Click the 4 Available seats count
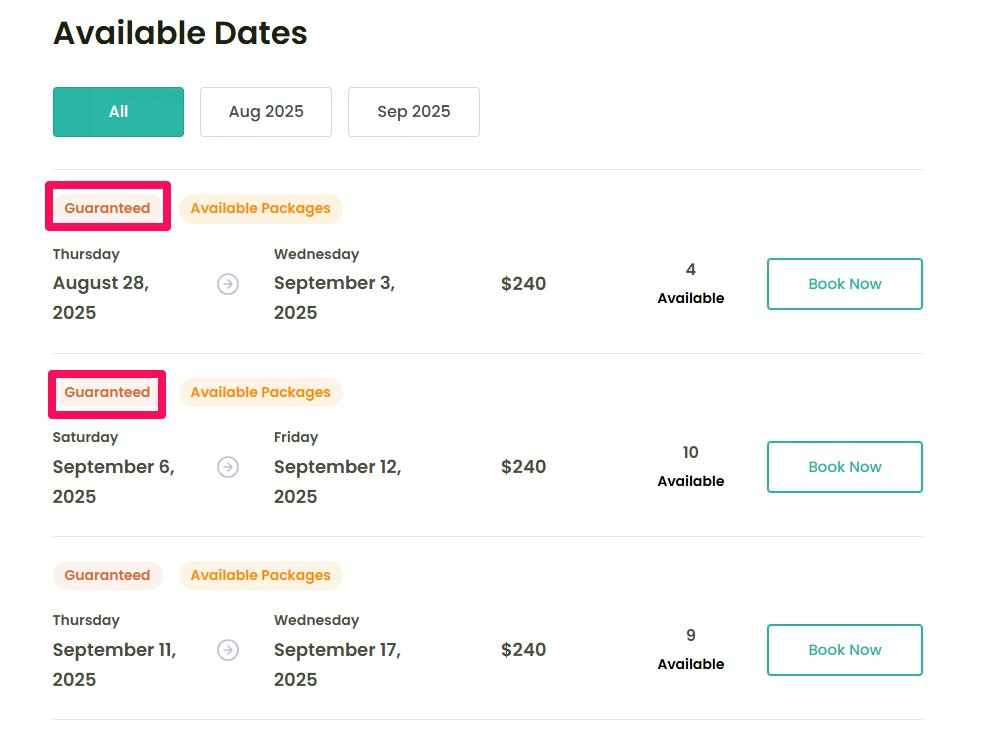This screenshot has height=741, width=992. [690, 283]
